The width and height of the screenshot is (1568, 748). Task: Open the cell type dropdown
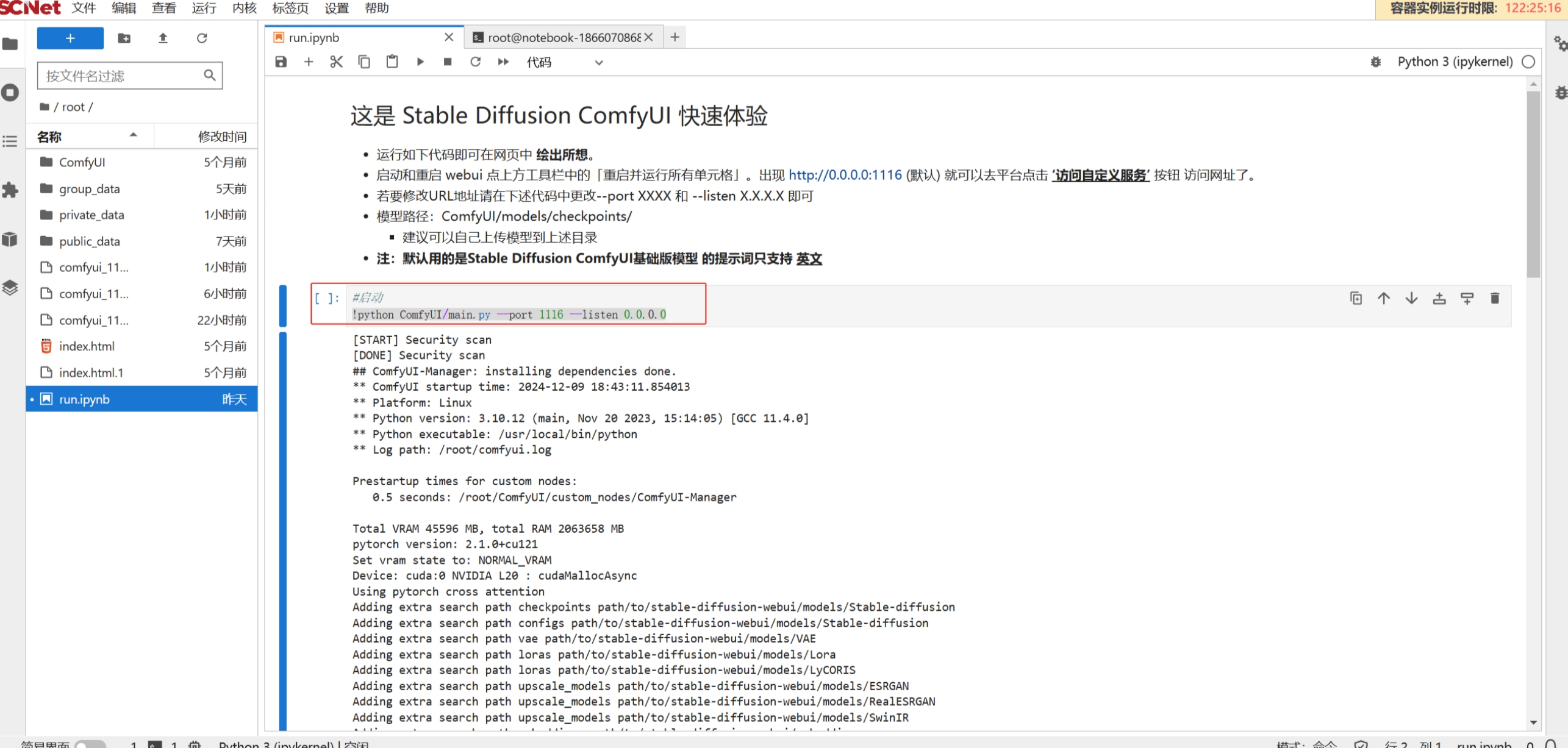tap(565, 62)
